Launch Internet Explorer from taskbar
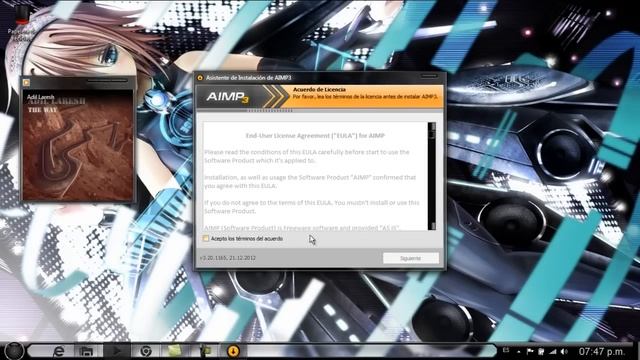The height and width of the screenshot is (360, 640). tap(59, 351)
